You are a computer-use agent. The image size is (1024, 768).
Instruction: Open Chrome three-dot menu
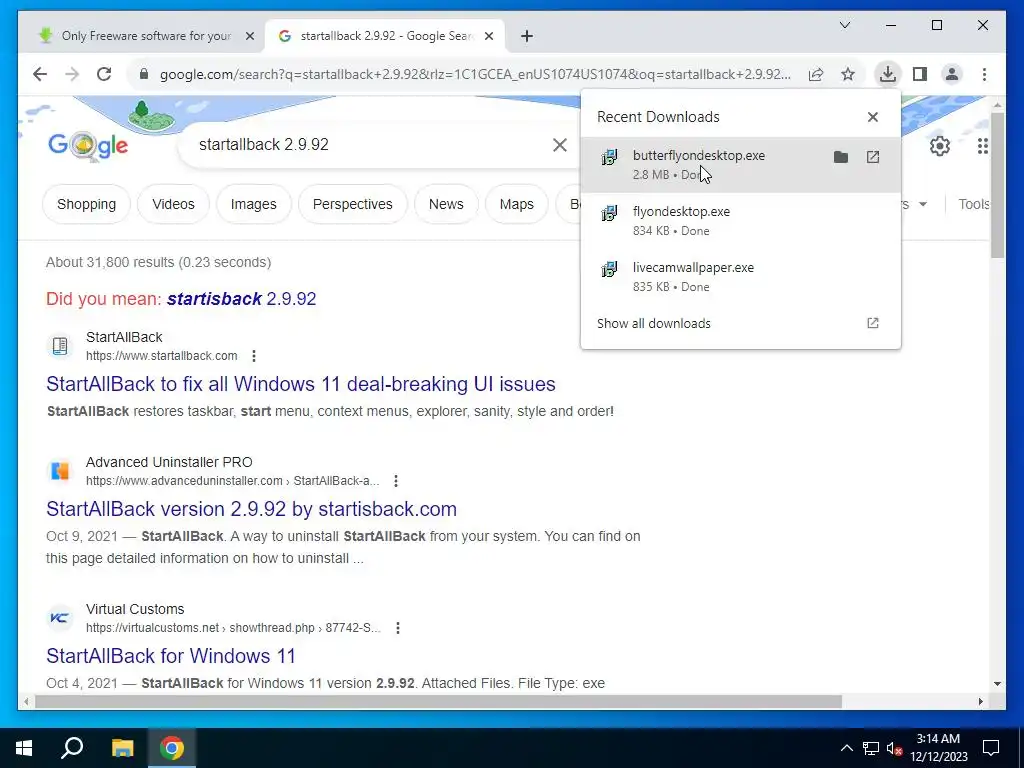[x=984, y=74]
